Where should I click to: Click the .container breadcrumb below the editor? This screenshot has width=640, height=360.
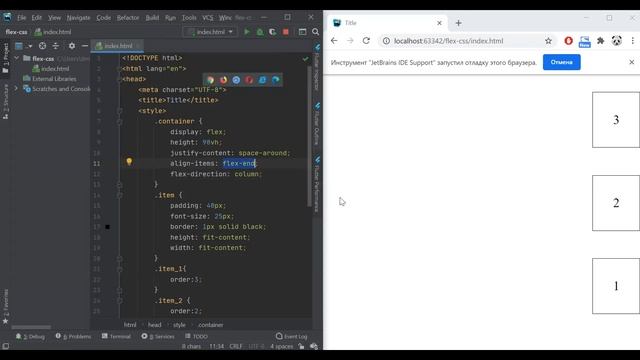point(211,325)
